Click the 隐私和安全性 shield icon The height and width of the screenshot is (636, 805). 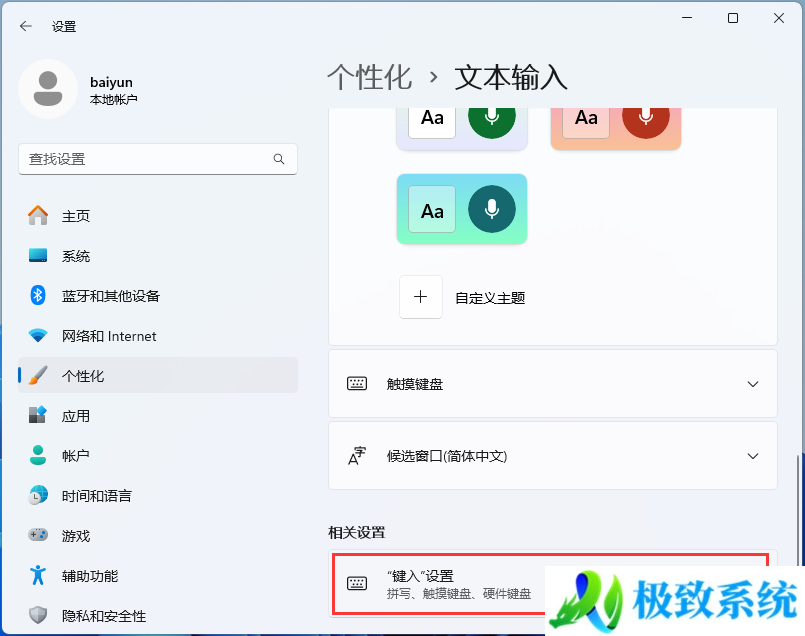coord(38,615)
